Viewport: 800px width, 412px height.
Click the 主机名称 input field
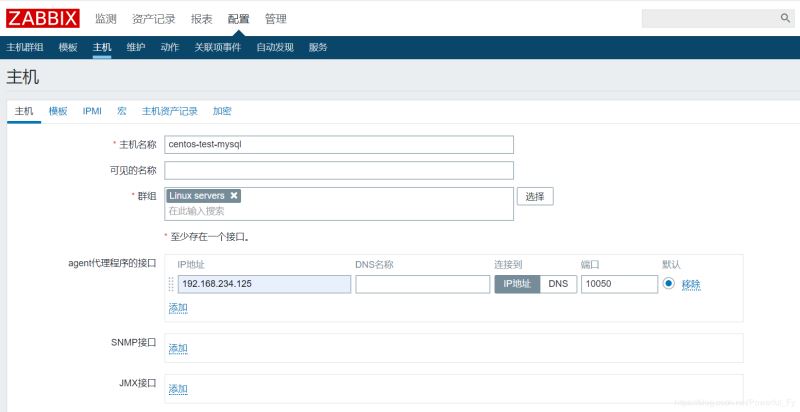click(339, 144)
